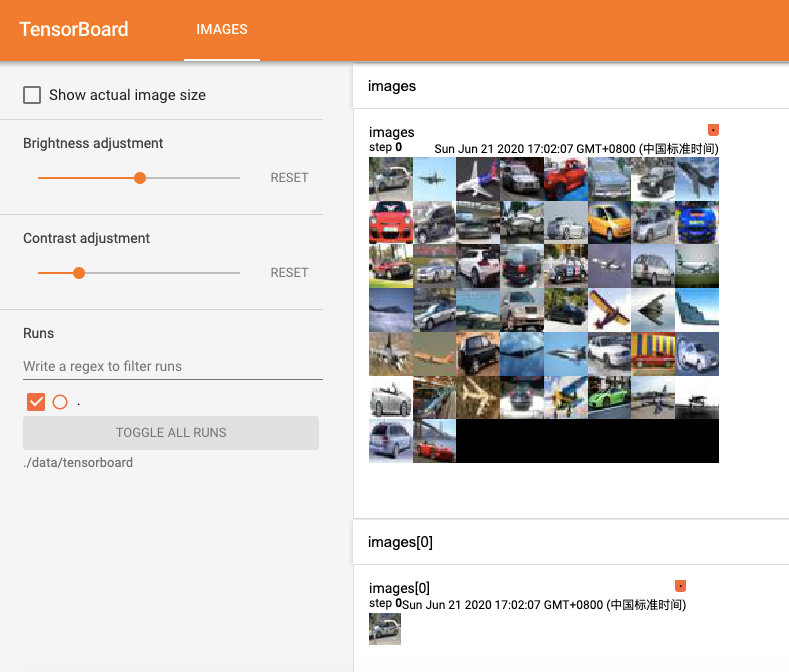Open the IMAGES tab

222,30
